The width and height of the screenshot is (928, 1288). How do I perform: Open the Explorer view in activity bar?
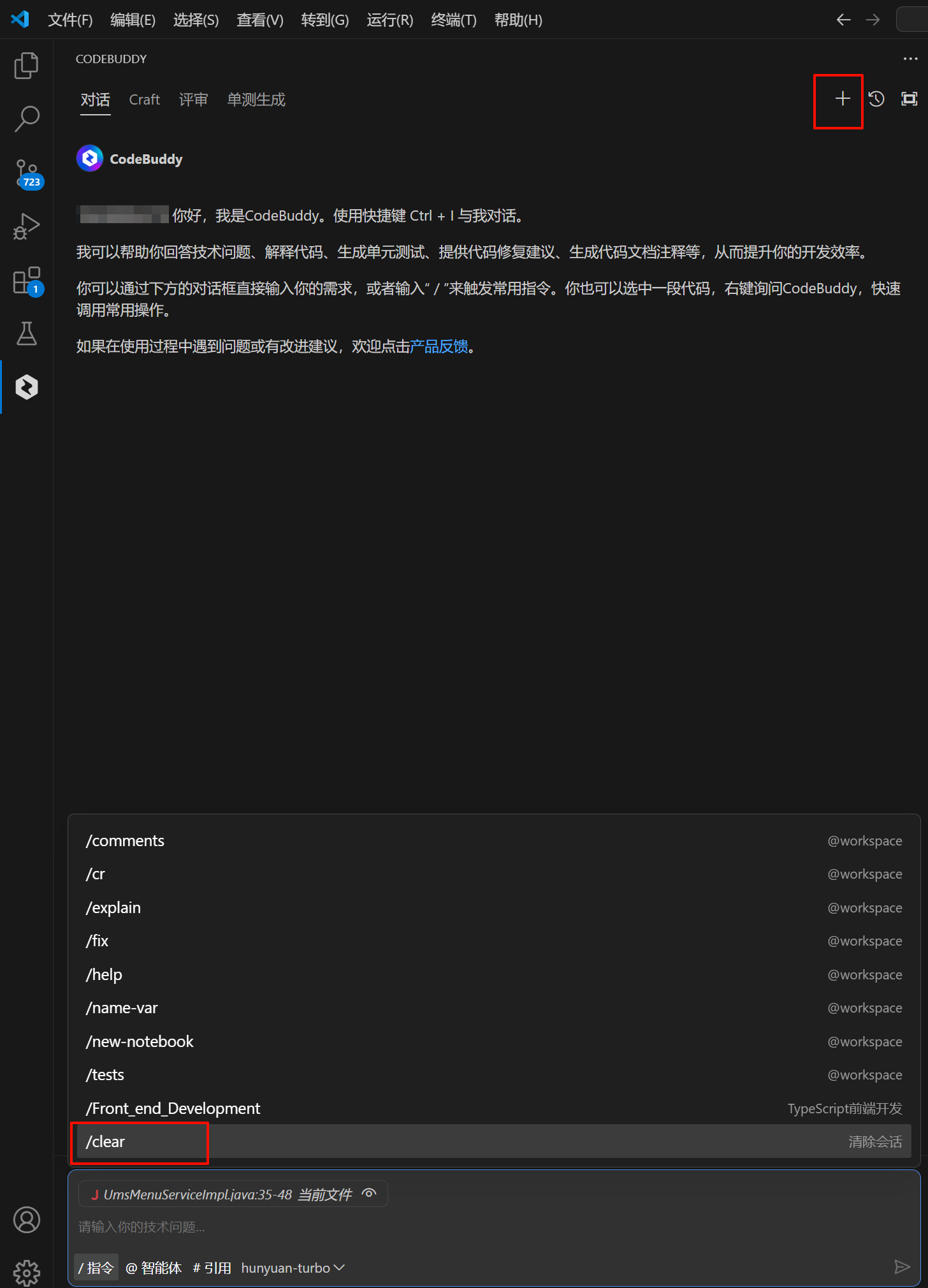(26, 66)
